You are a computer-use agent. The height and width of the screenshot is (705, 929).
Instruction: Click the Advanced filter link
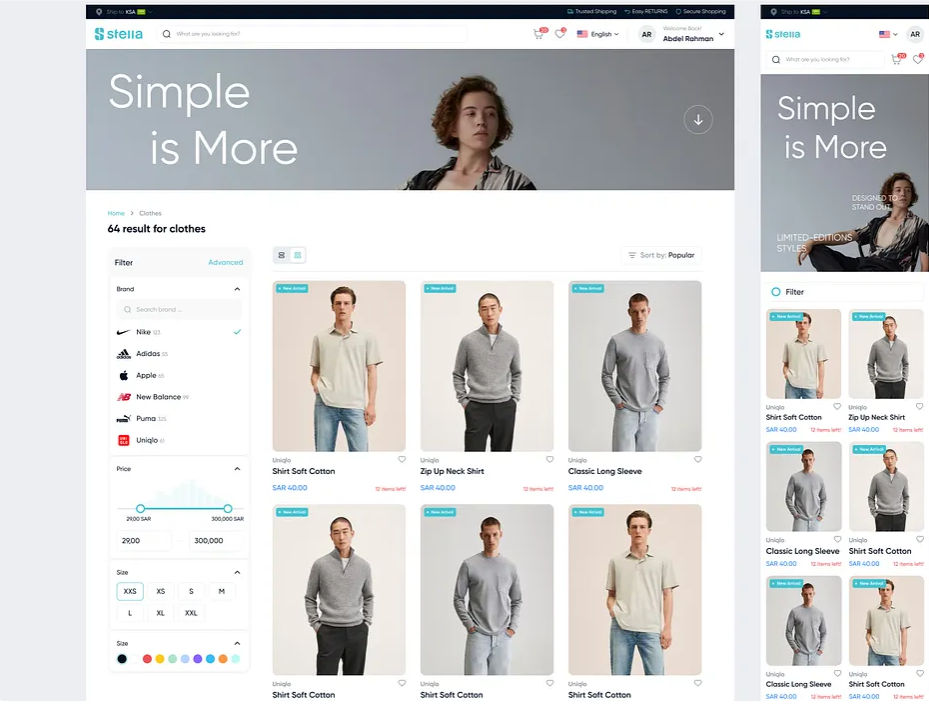(x=225, y=263)
